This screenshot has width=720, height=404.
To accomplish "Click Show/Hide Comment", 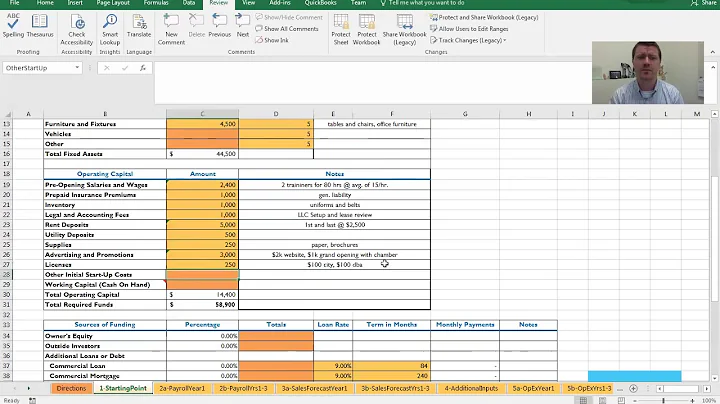I will pos(289,17).
